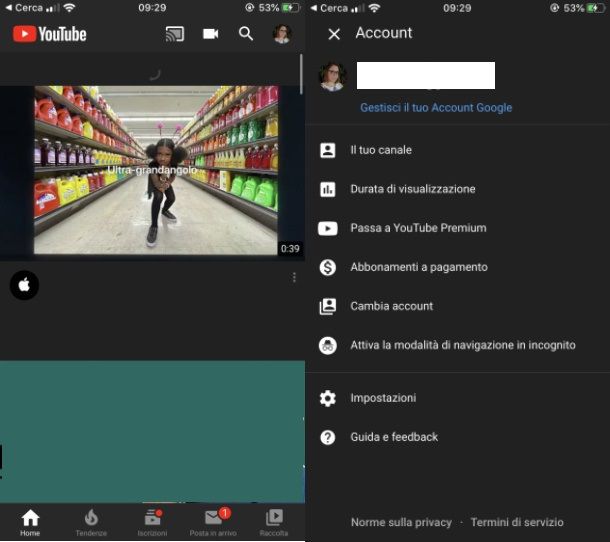
Task: Open the search magnifier
Action: point(246,34)
